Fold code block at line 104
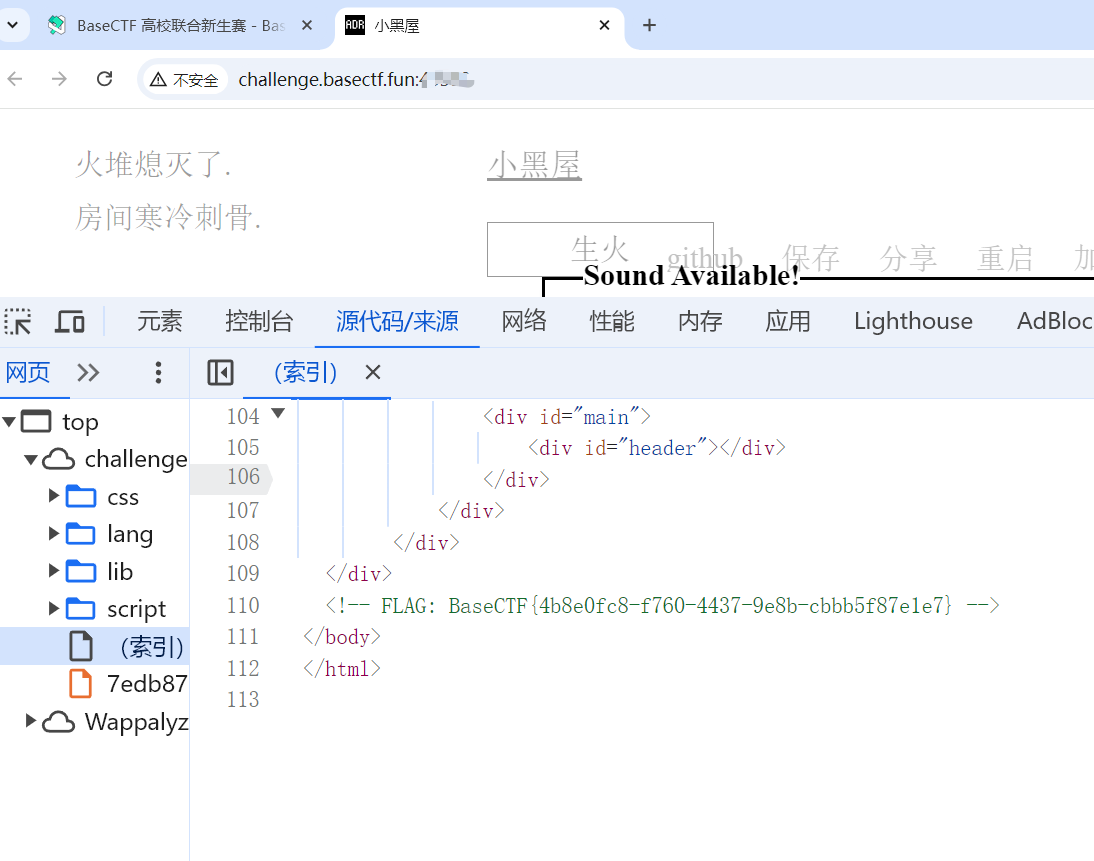Screen dimensions: 1094x861 (x=278, y=414)
